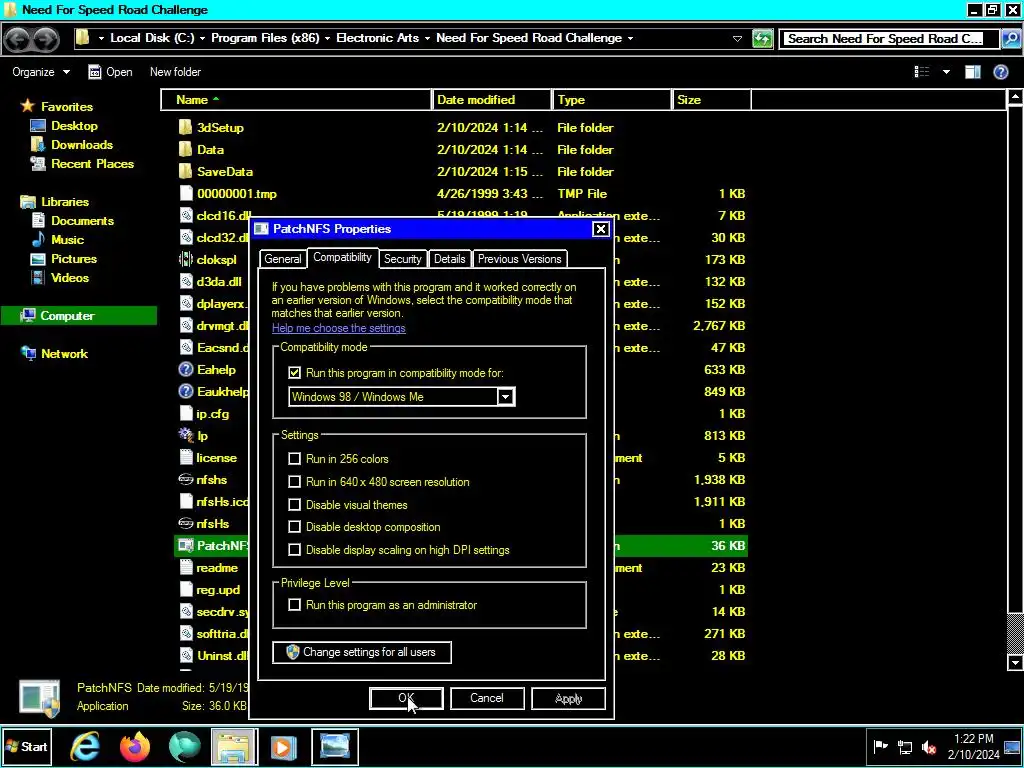Click the Open toolbar command

110,72
